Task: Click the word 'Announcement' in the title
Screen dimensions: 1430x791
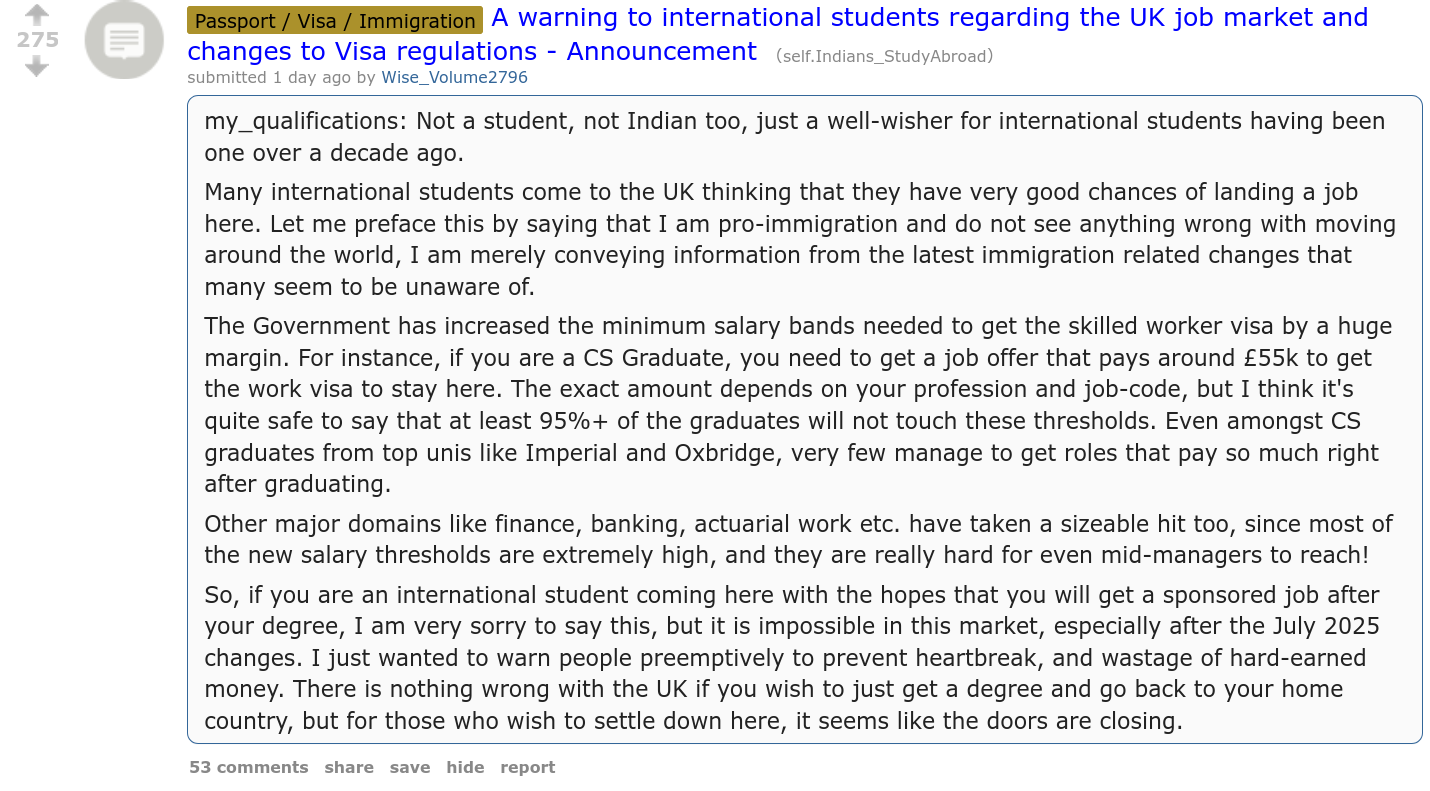Action: (x=672, y=52)
